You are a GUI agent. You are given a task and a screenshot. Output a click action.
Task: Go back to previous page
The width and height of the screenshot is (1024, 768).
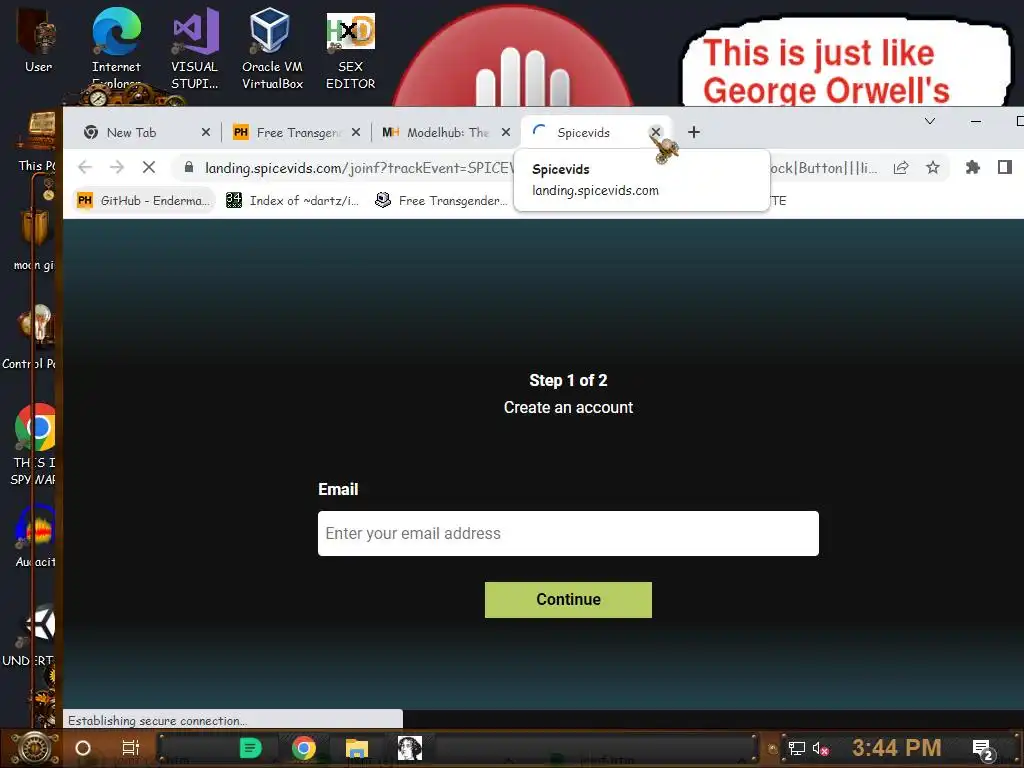tap(85, 167)
